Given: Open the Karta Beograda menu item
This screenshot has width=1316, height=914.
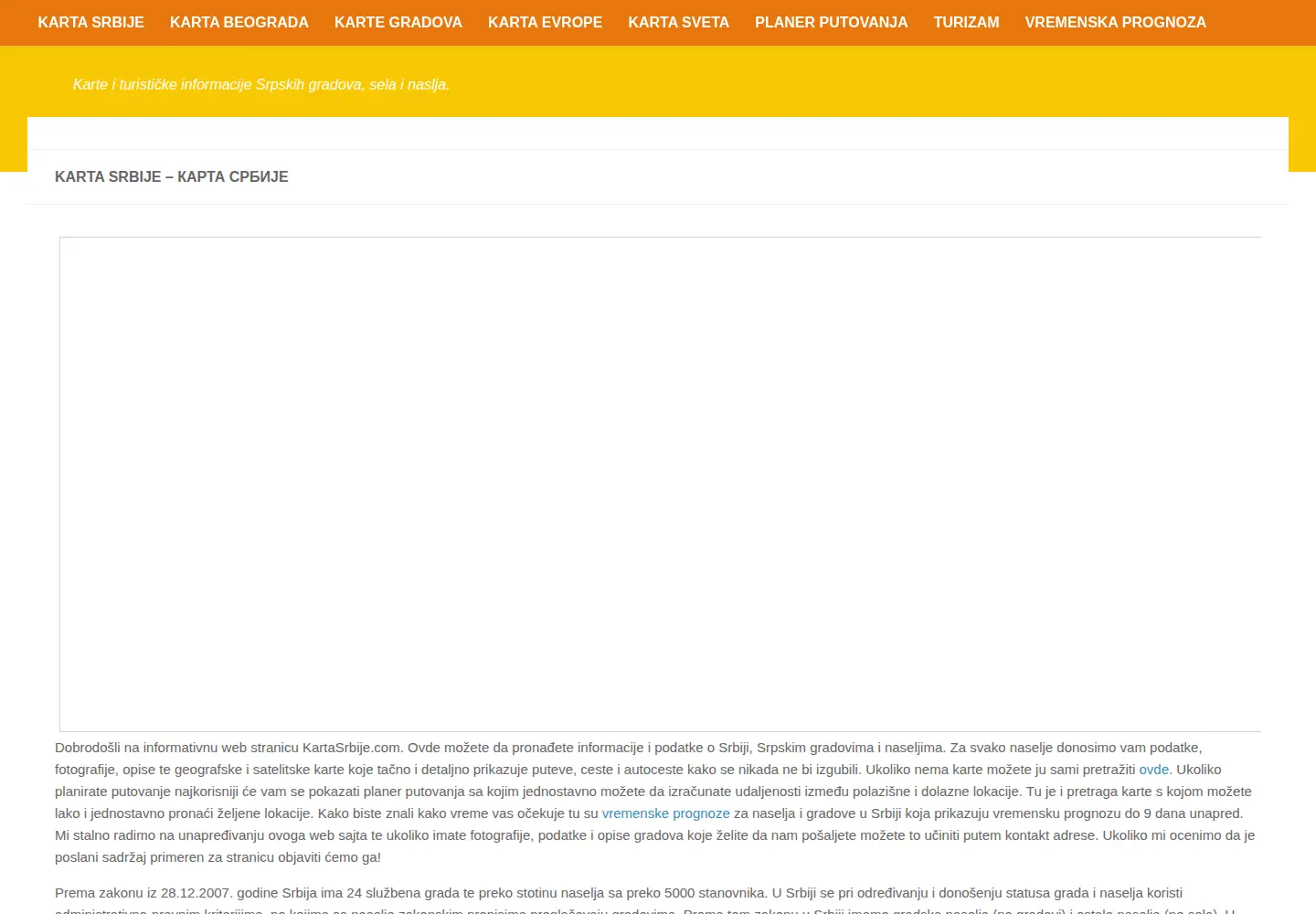Looking at the screenshot, I should click(239, 22).
